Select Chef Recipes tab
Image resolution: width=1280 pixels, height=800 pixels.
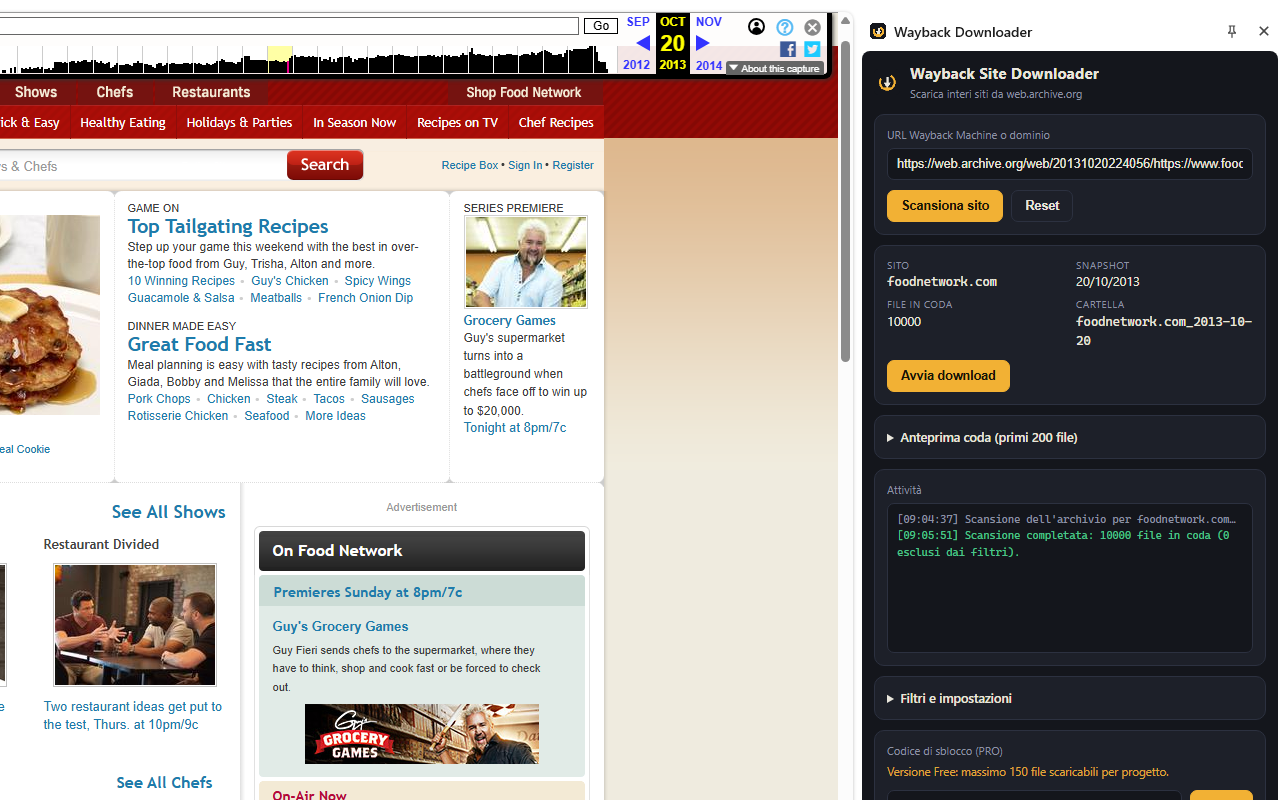(x=556, y=122)
